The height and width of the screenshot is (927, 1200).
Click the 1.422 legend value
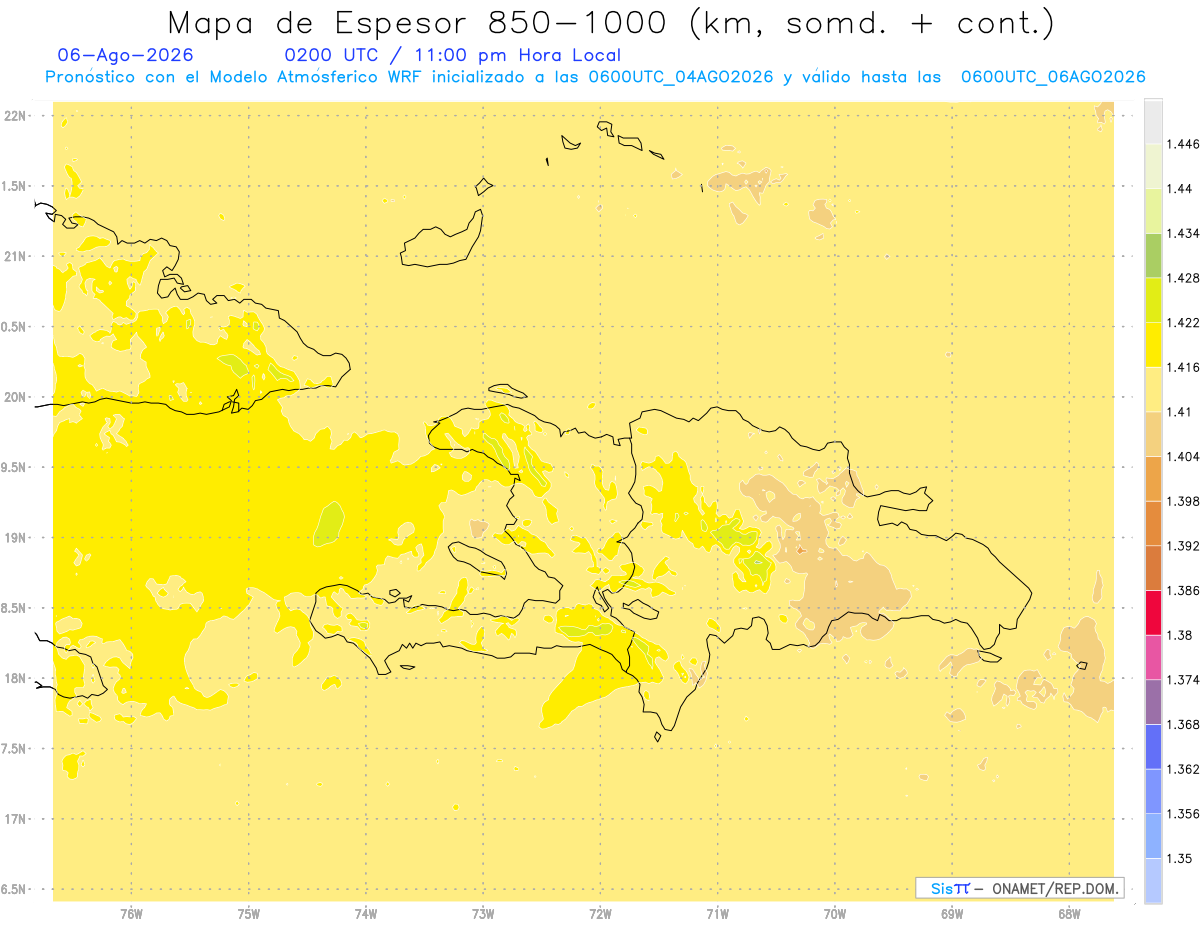coord(1184,323)
